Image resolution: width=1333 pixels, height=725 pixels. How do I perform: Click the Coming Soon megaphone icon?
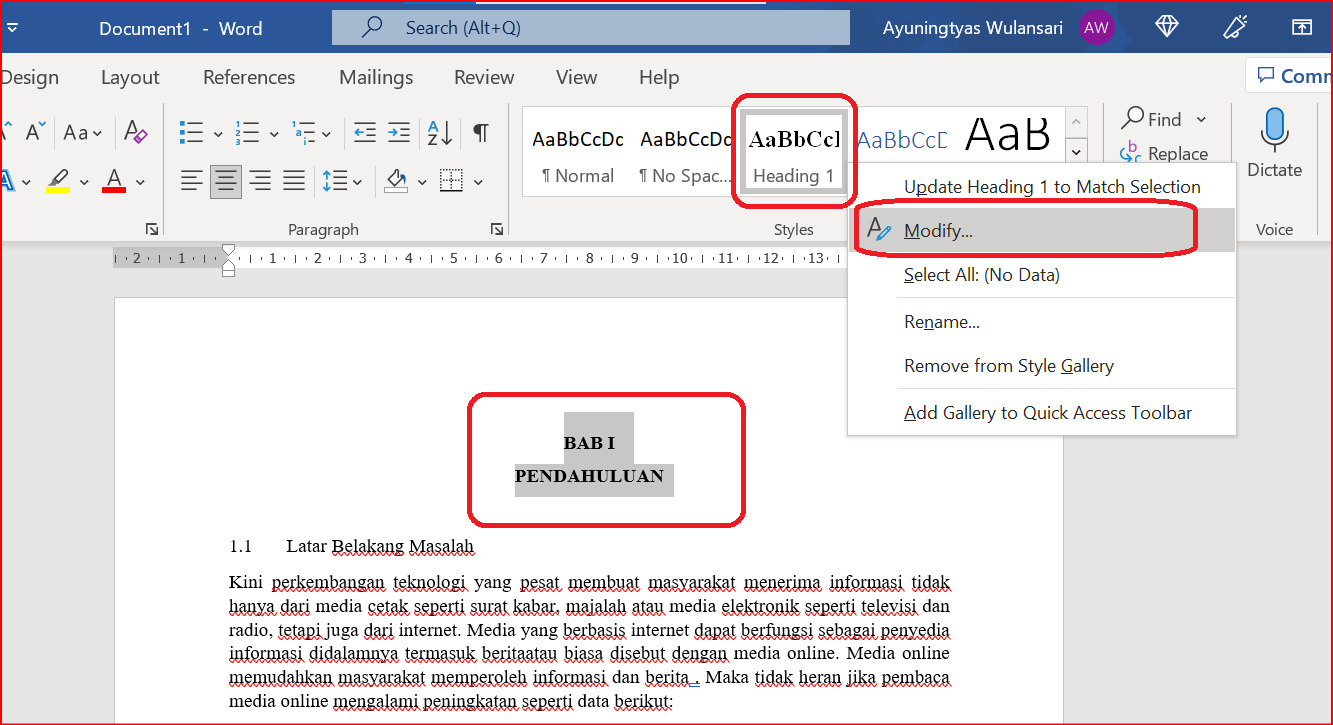pyautogui.click(x=1235, y=27)
